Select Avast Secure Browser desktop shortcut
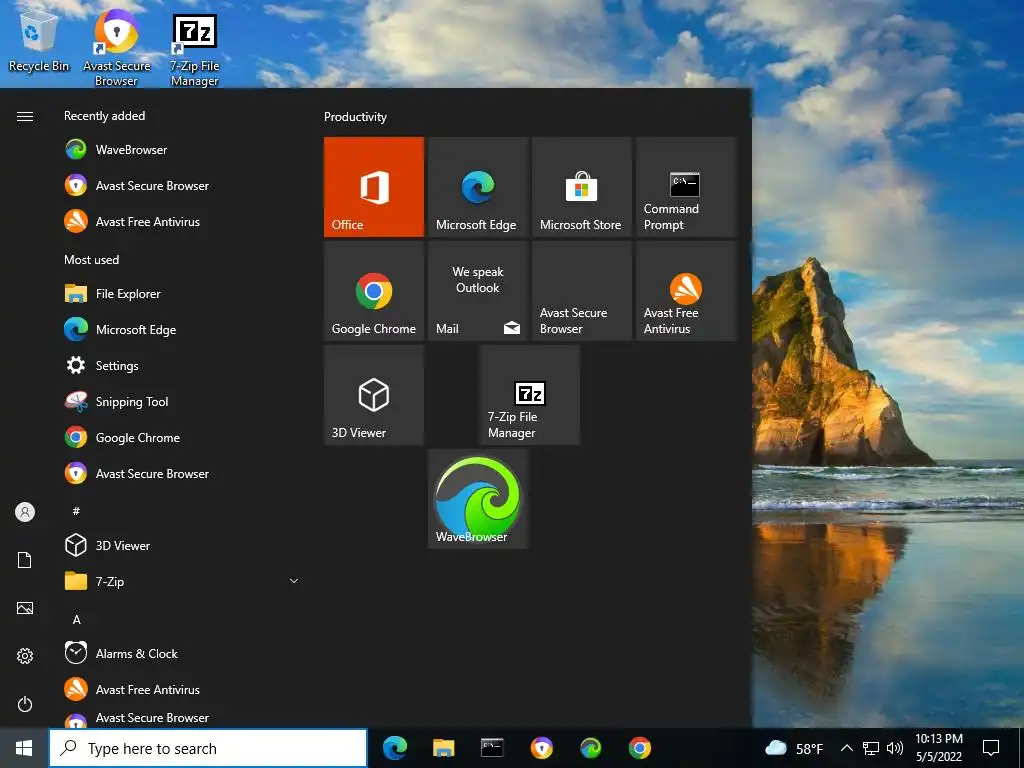Image resolution: width=1024 pixels, height=768 pixels. click(116, 48)
